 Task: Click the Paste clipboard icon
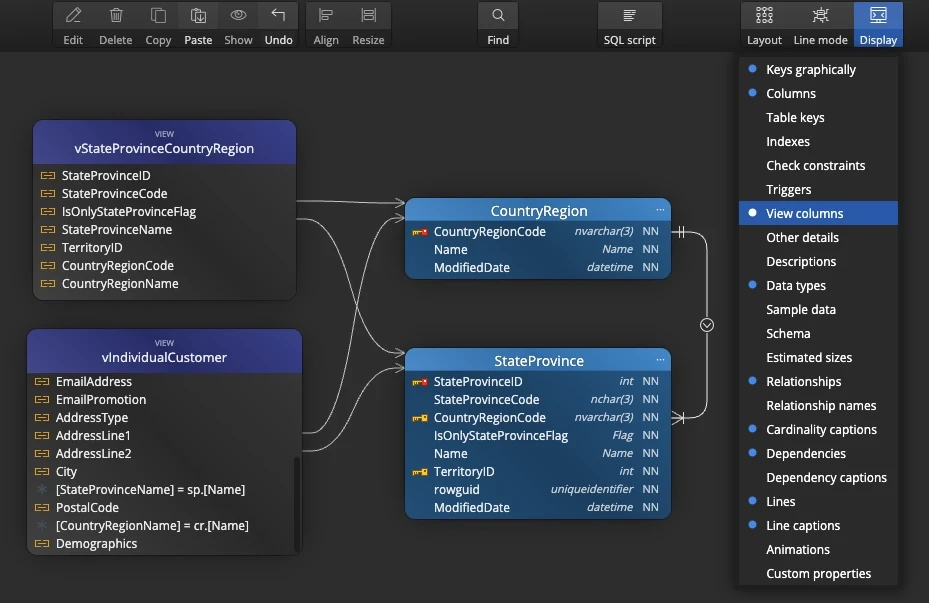tap(198, 15)
